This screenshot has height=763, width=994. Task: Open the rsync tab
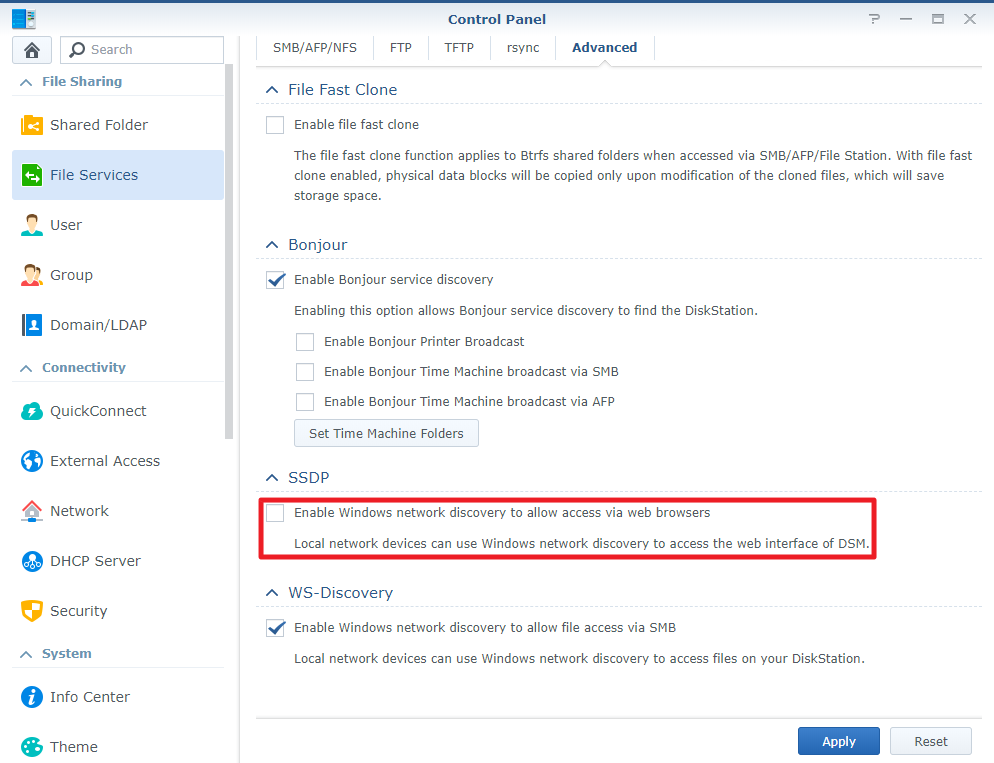point(522,46)
